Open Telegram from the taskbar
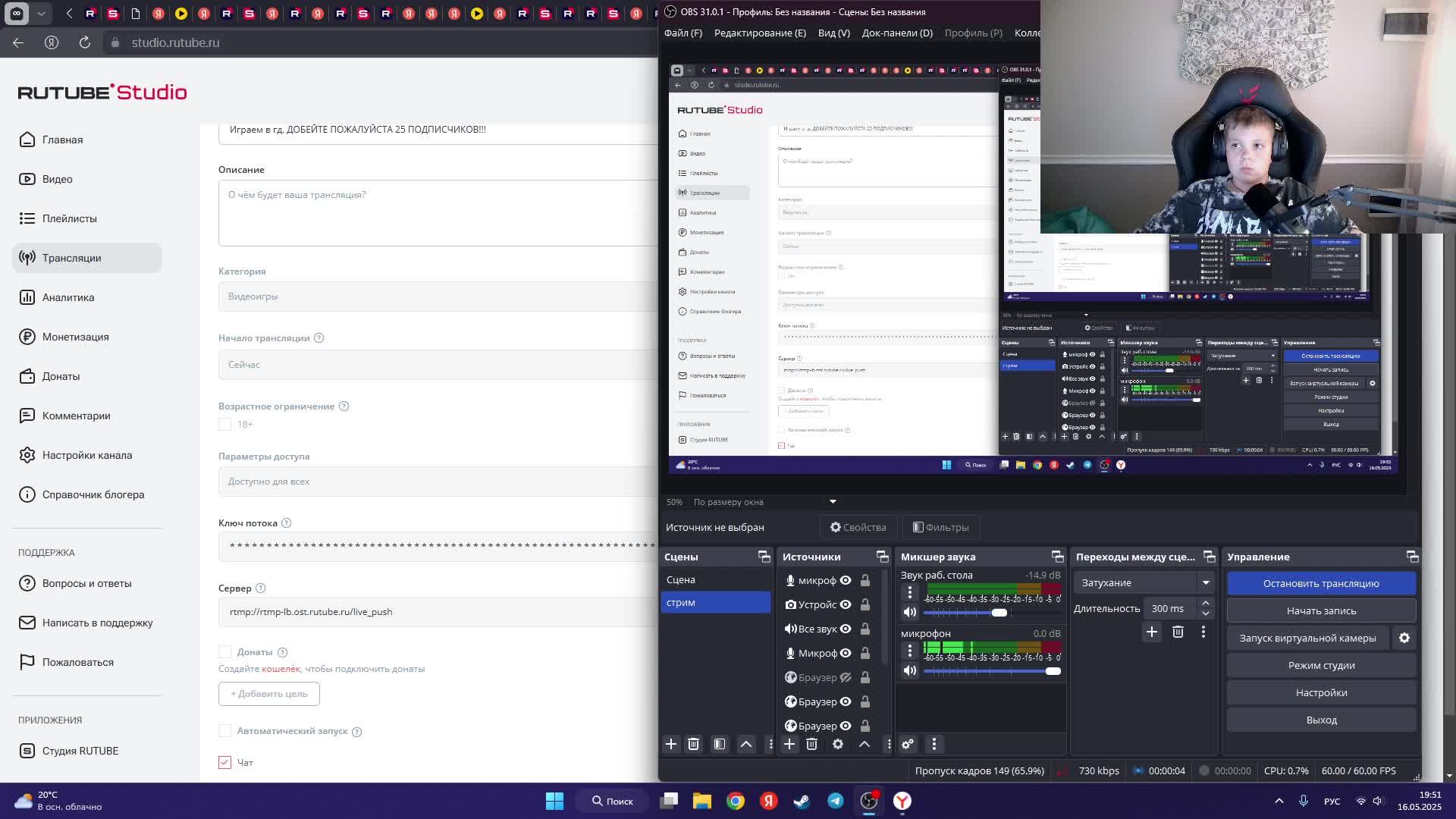Screen dimensions: 1456x819 click(x=836, y=801)
